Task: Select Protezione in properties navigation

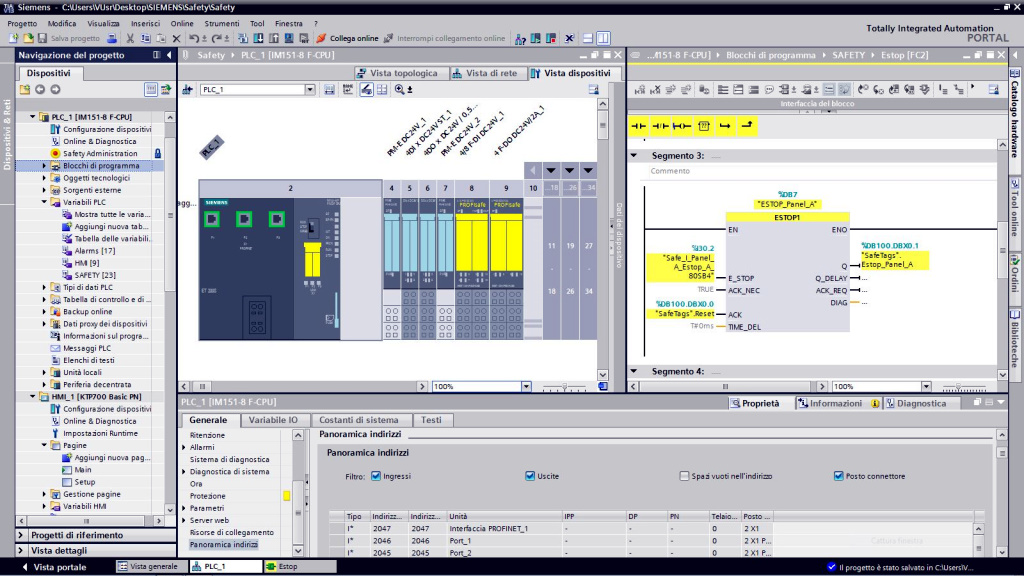Action: tap(208, 496)
